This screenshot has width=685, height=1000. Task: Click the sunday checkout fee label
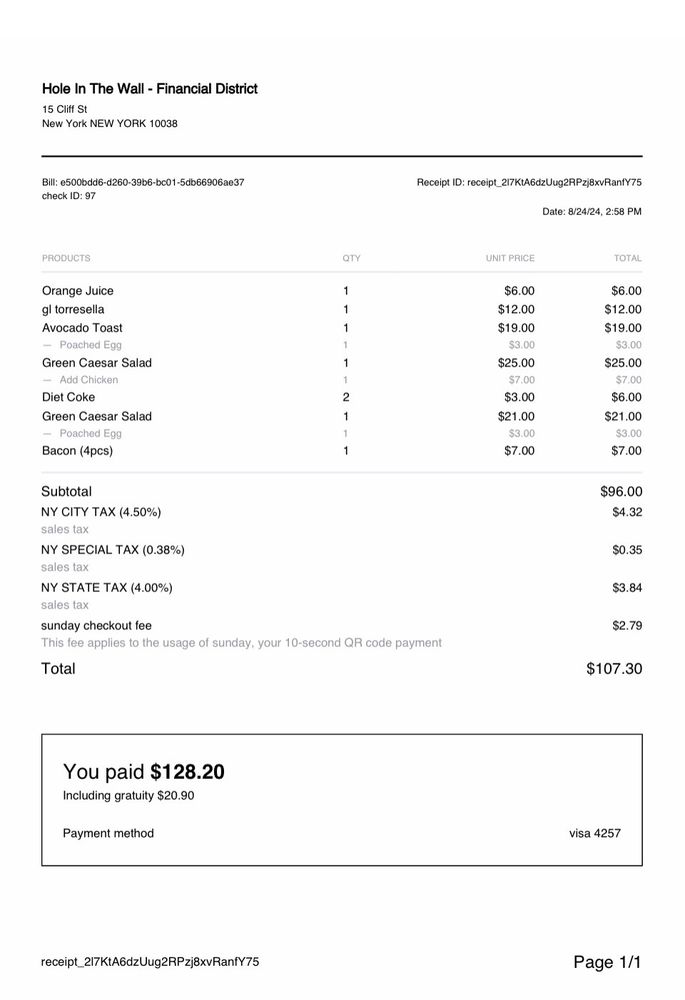pos(96,625)
